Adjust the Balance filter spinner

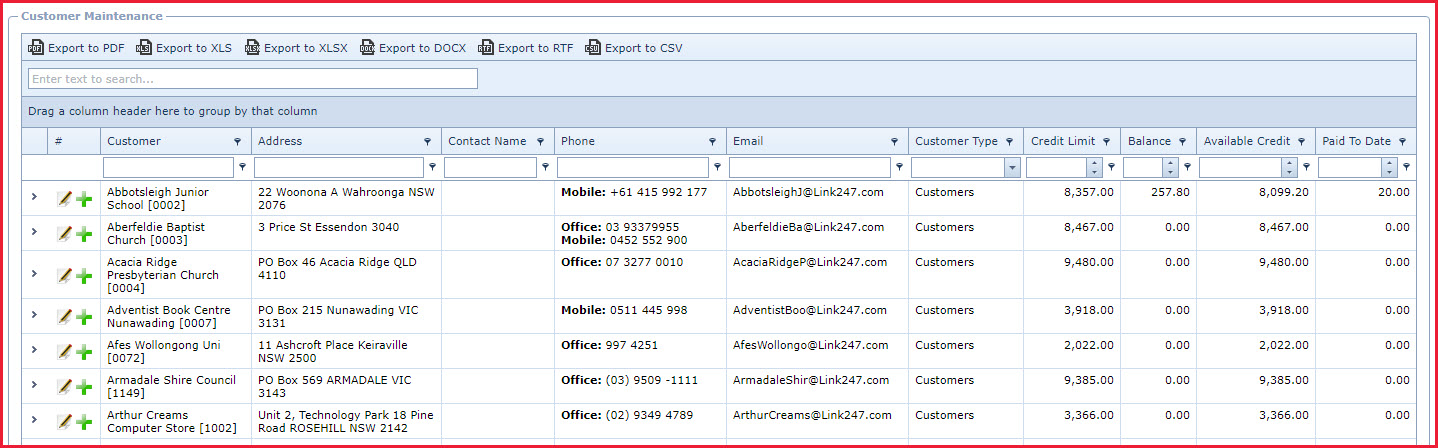pyautogui.click(x=1171, y=168)
